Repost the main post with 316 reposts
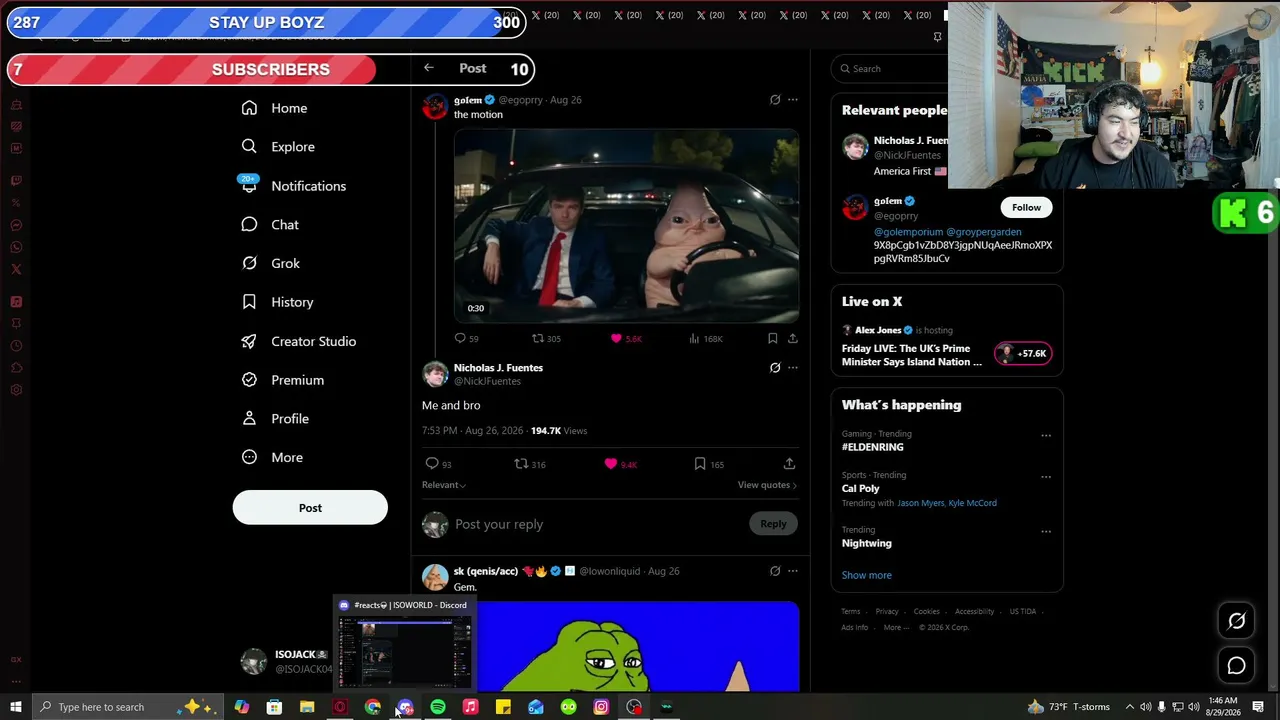1280x720 pixels. tap(529, 464)
